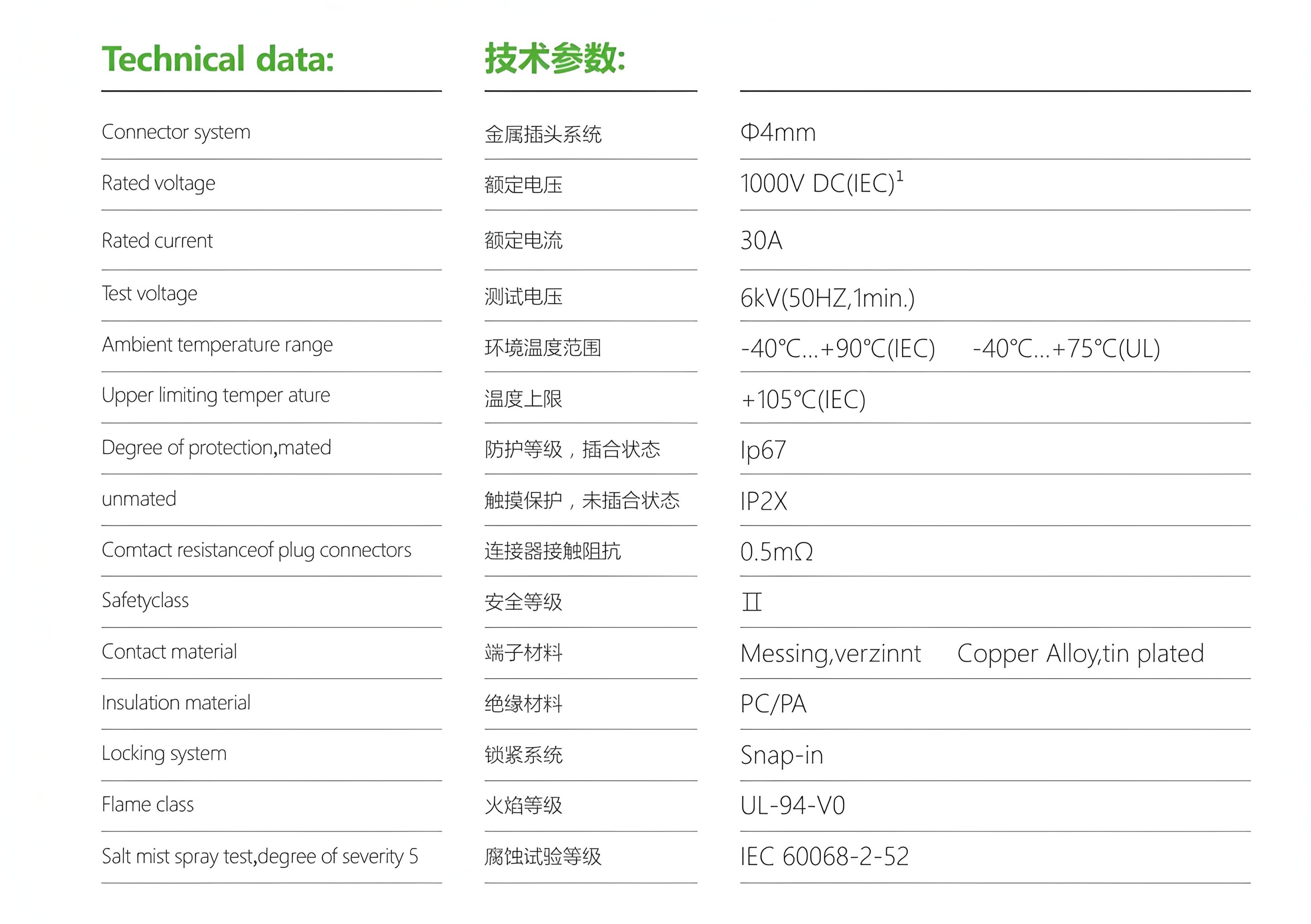
Task: Click the Chinese label '金属插头系统'
Action: click(543, 135)
